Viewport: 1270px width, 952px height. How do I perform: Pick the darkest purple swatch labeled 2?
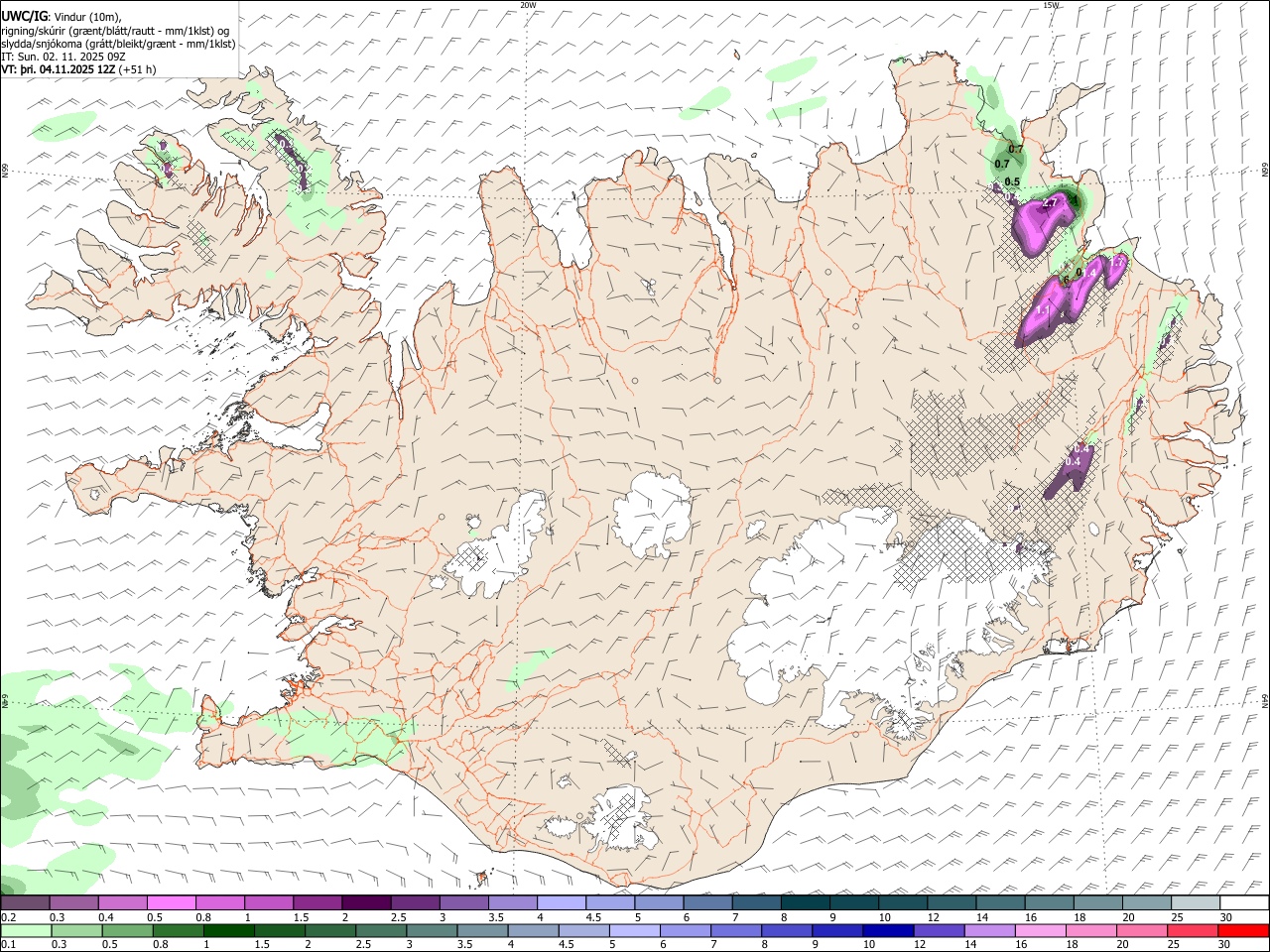pyautogui.click(x=365, y=902)
